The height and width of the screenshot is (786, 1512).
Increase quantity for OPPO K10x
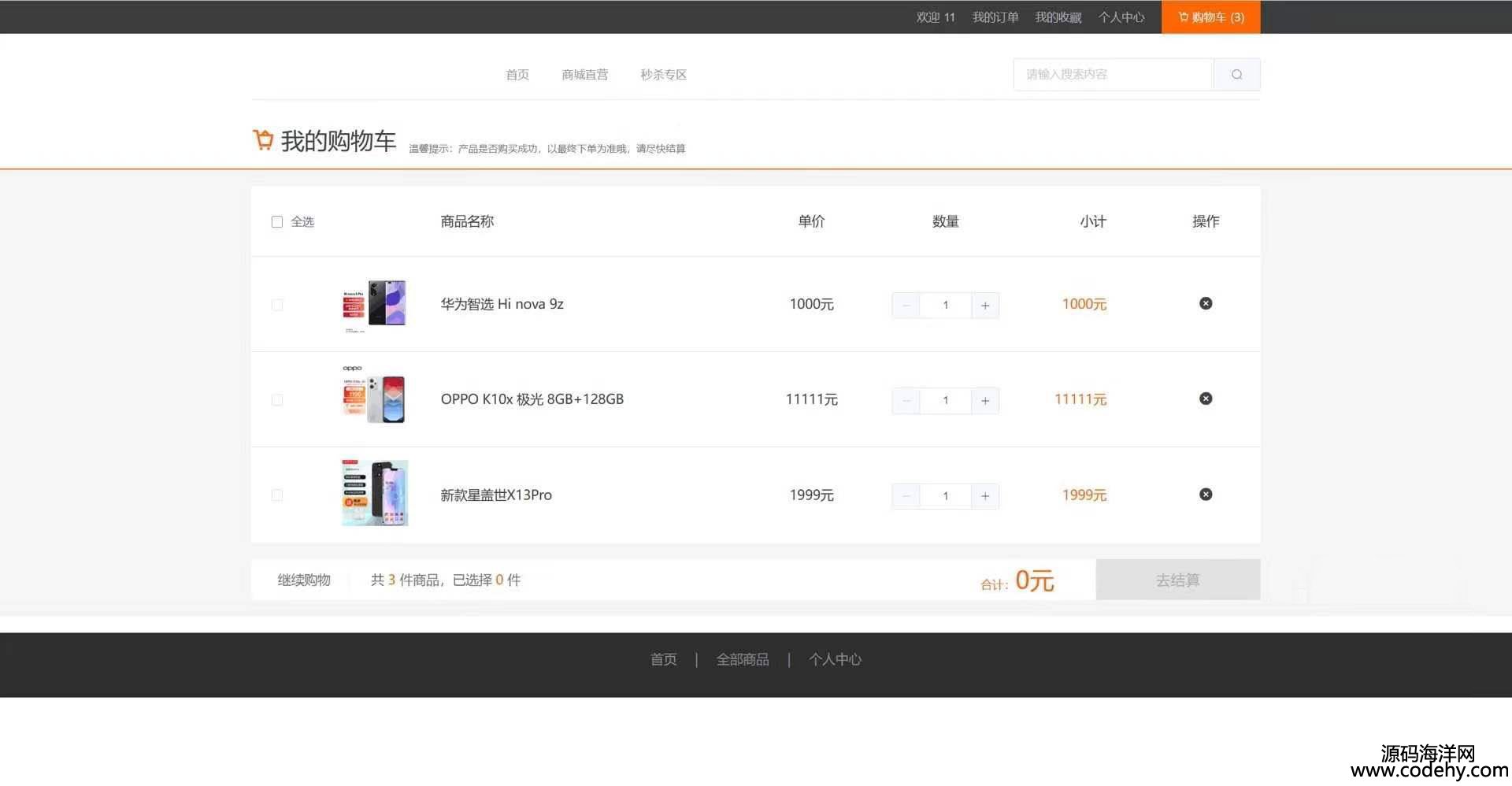pos(985,401)
